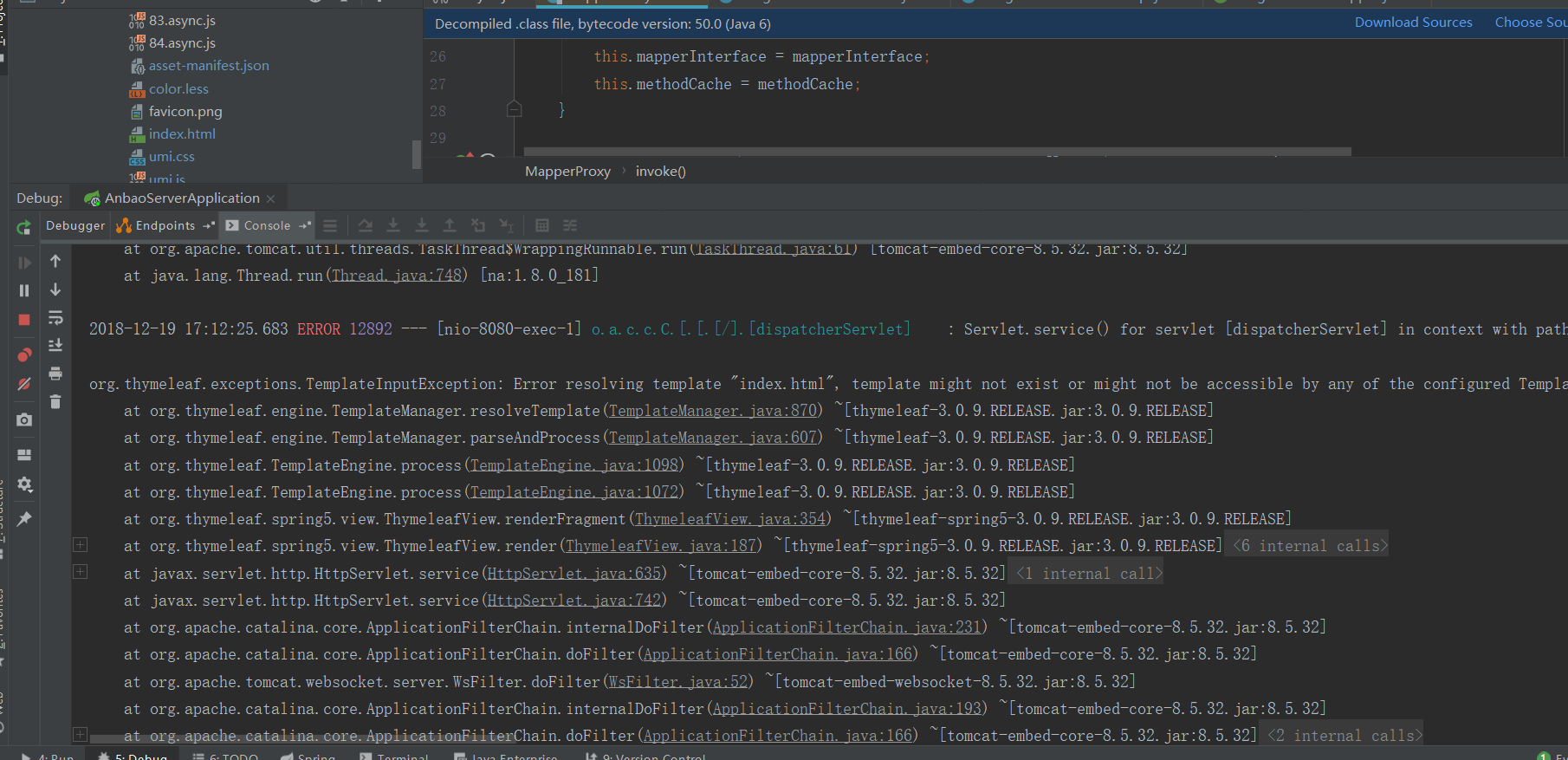Click the Step Out up-arrow icon
This screenshot has width=1568, height=760.
(x=450, y=225)
